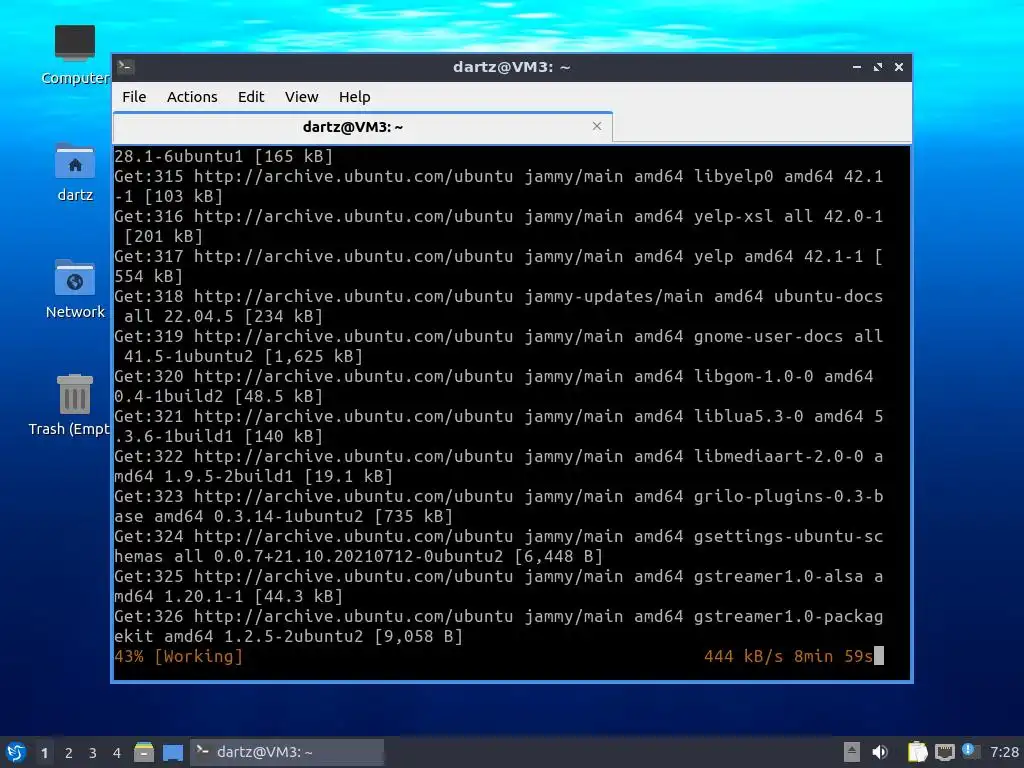Select the dartz home folder icon
1024x768 pixels.
pos(74,172)
